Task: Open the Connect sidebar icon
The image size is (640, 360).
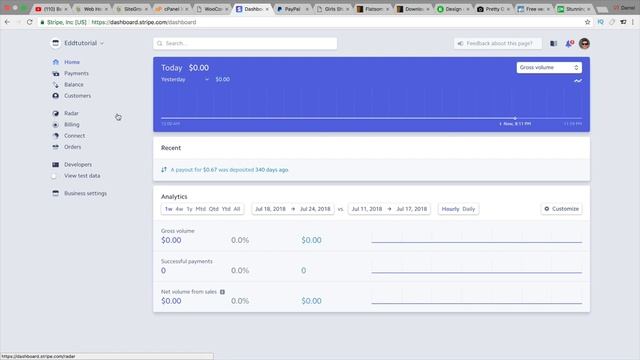Action: (56, 136)
